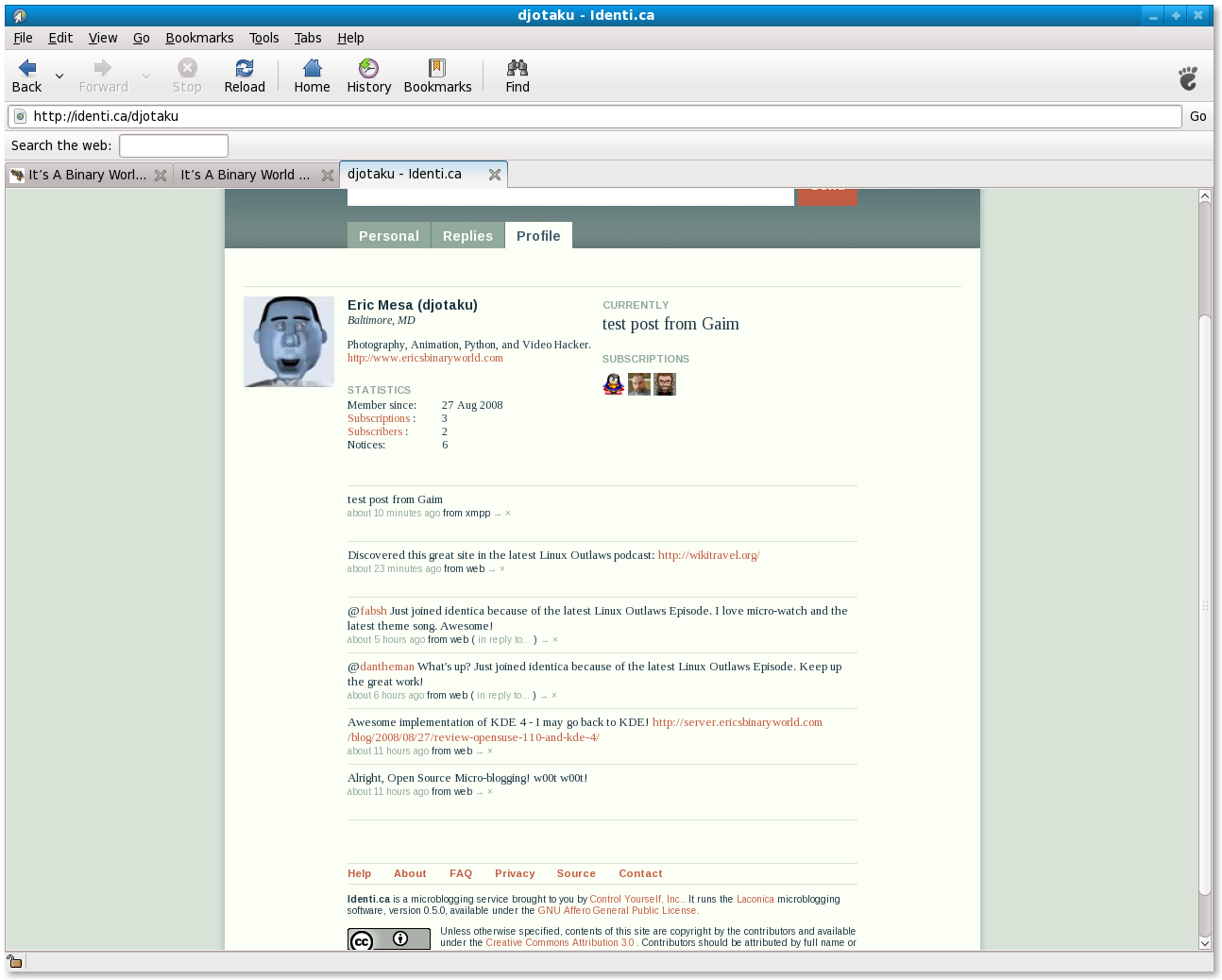Viewport: 1222px width, 980px height.
Task: Open the @dantheman user link
Action: click(x=387, y=667)
